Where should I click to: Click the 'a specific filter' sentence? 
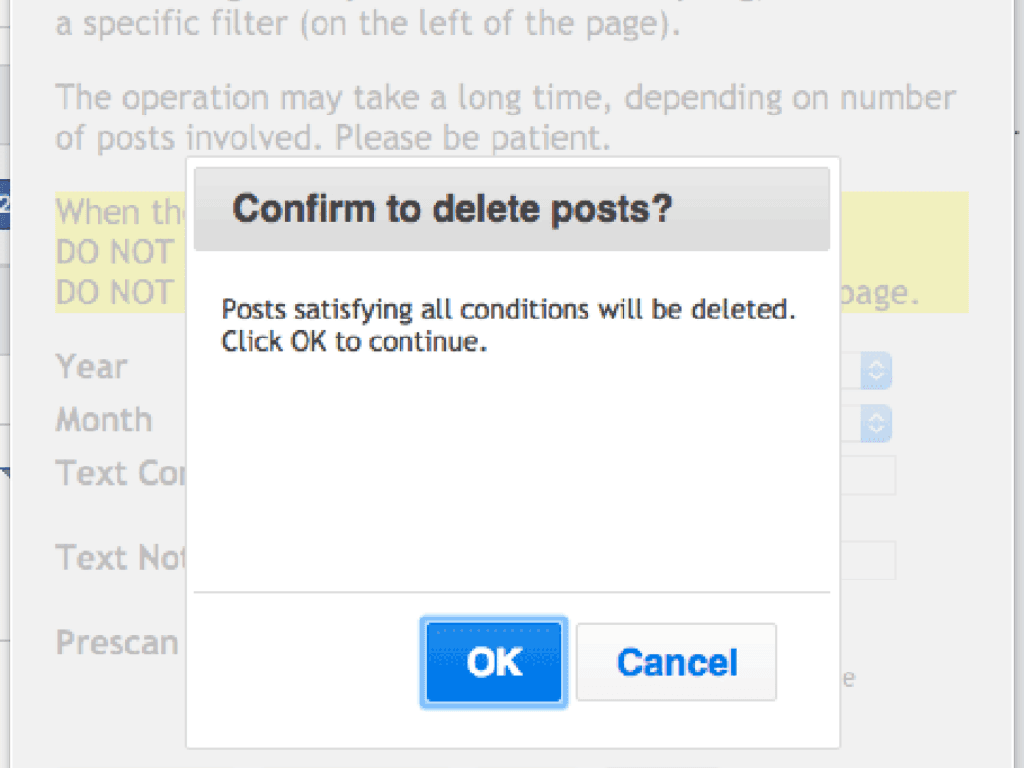coord(367,23)
